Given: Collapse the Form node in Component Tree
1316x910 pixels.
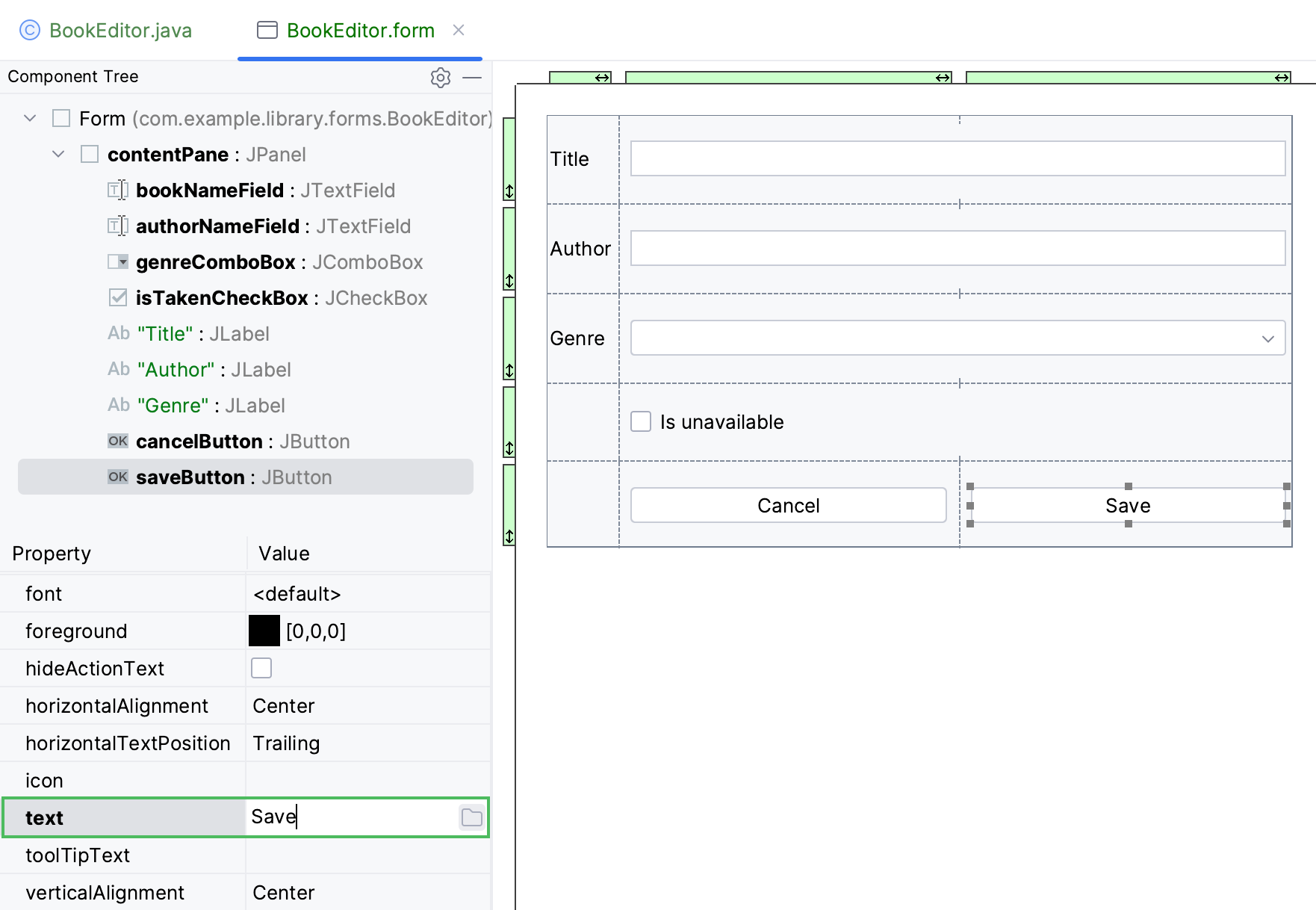Looking at the screenshot, I should [30, 118].
